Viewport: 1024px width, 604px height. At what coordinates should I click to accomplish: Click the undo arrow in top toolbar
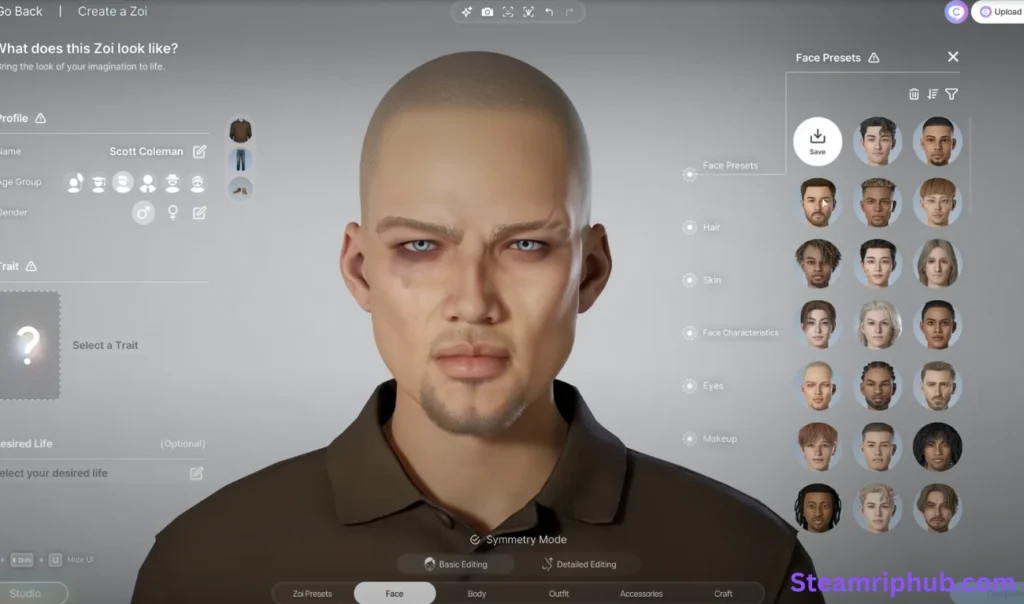[549, 12]
